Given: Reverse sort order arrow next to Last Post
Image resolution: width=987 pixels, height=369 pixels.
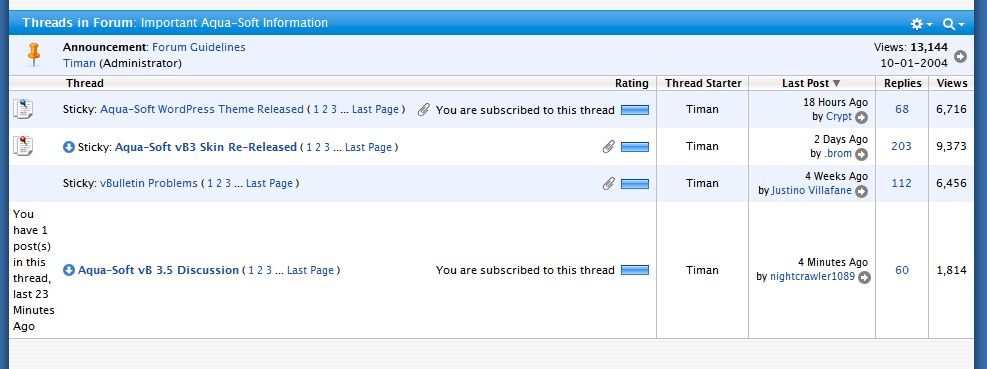Looking at the screenshot, I should coord(836,83).
